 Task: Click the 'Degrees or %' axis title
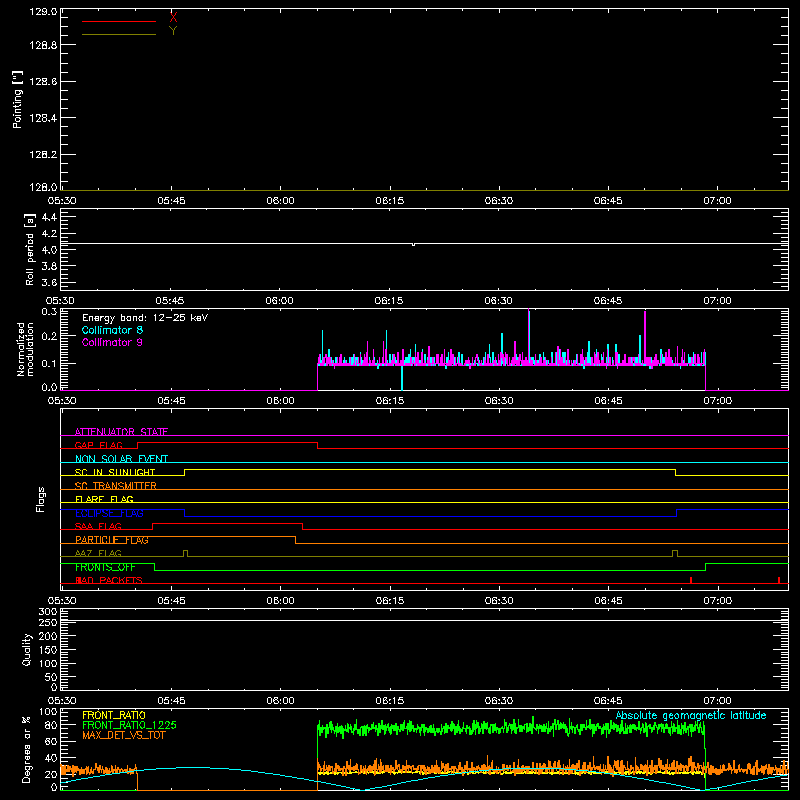click(x=27, y=749)
